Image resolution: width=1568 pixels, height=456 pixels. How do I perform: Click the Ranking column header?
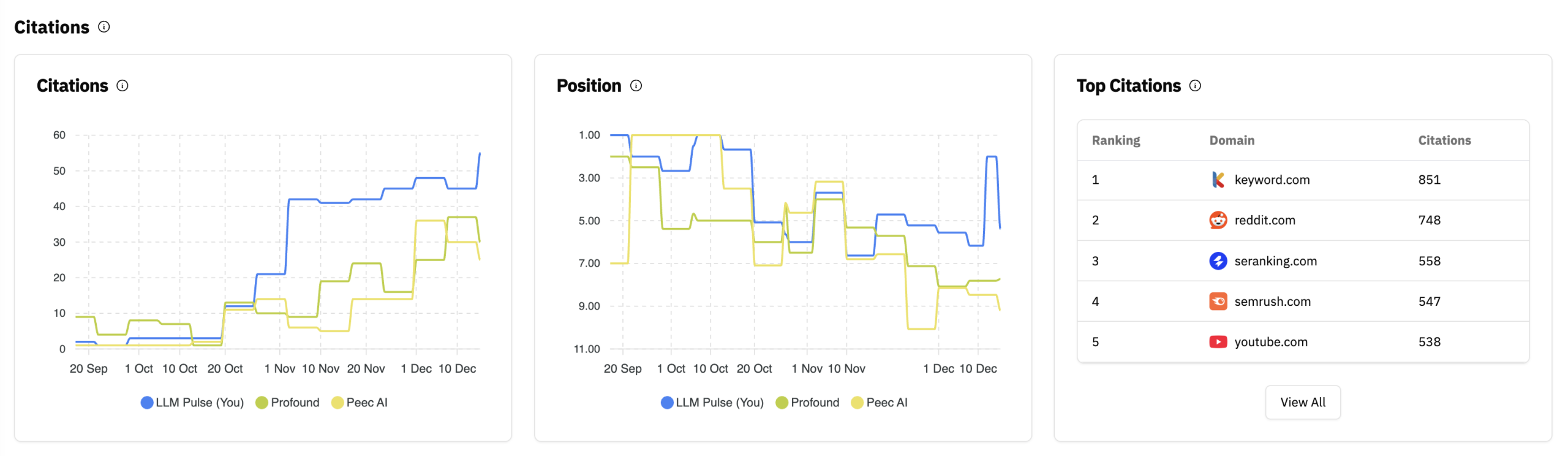coord(1115,140)
